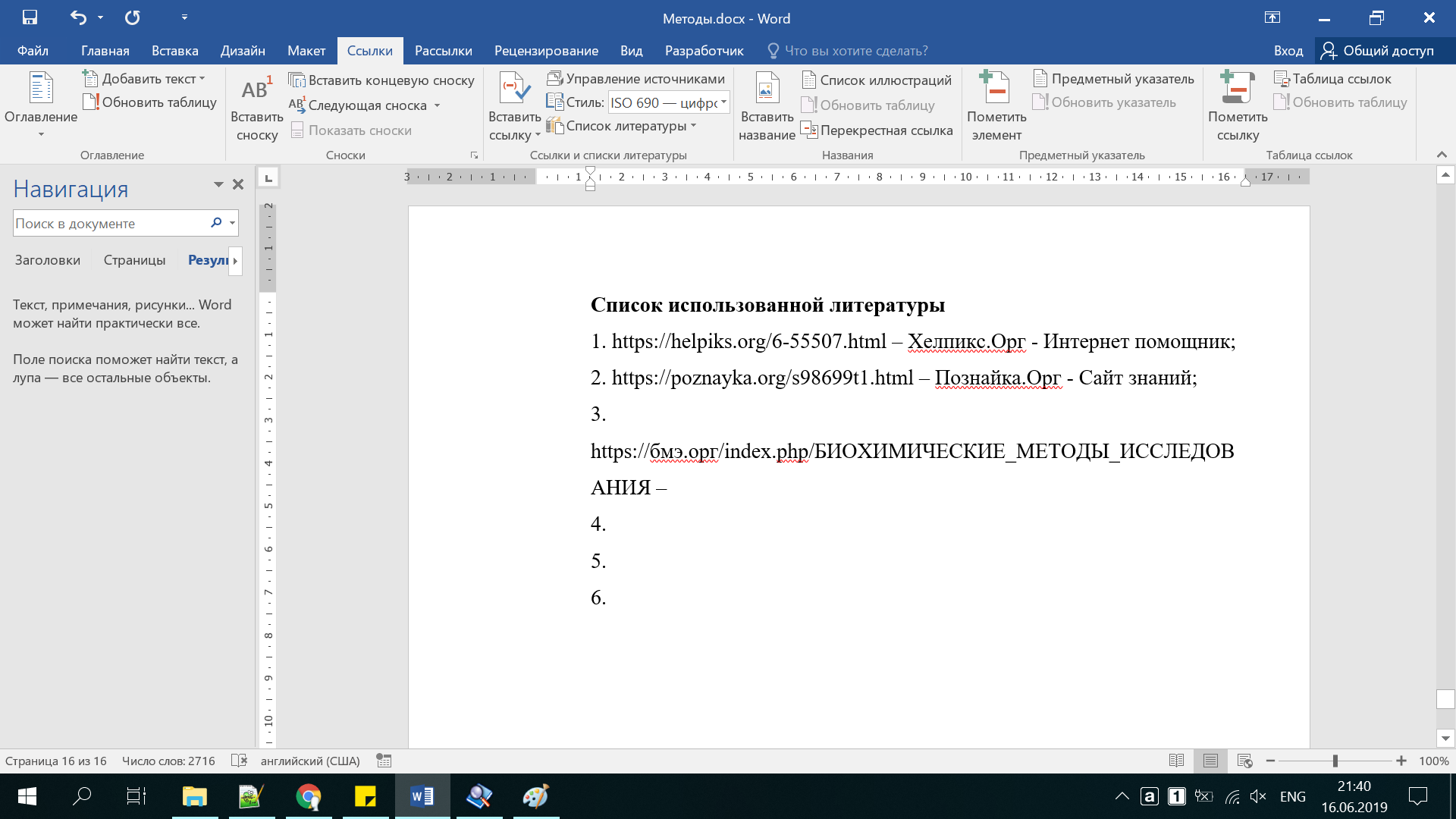
Task: Click английский (США) language indicator
Action: 309,761
